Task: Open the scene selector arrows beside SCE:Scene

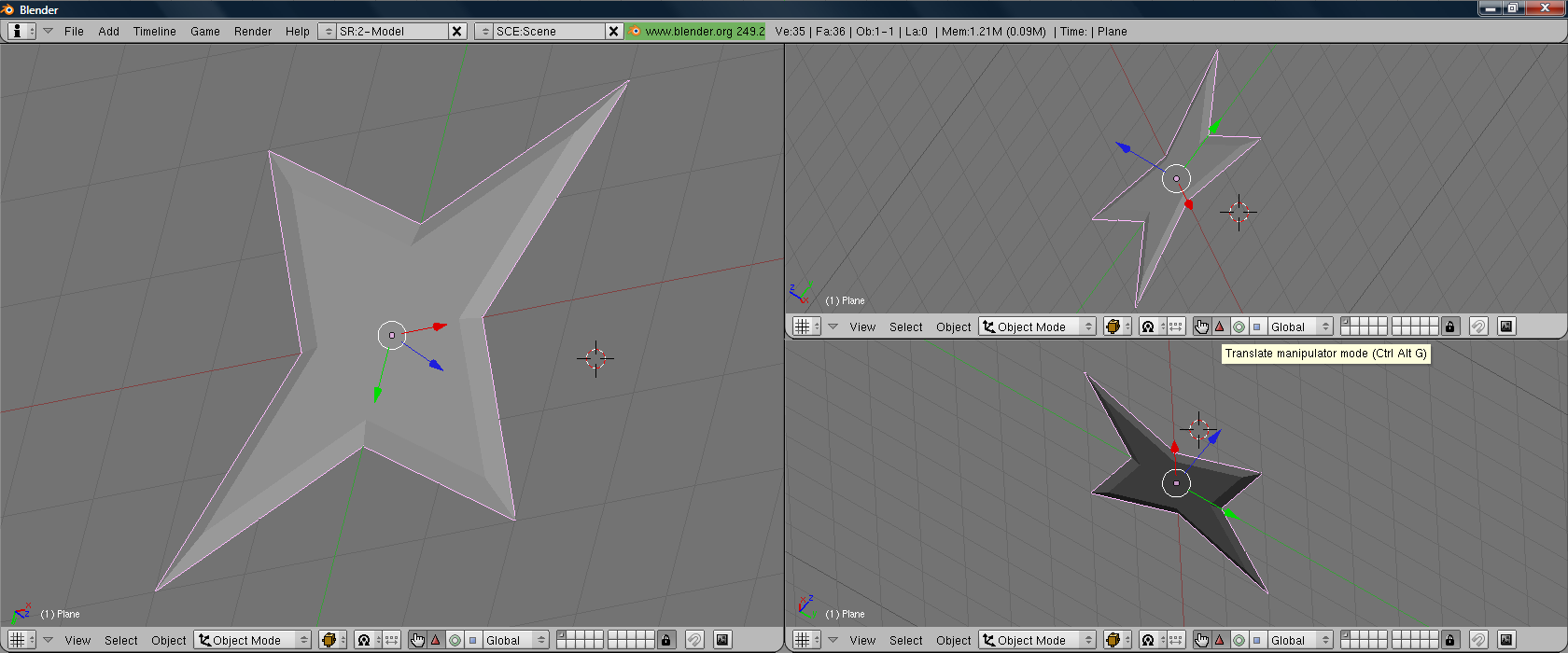Action: pos(483,31)
